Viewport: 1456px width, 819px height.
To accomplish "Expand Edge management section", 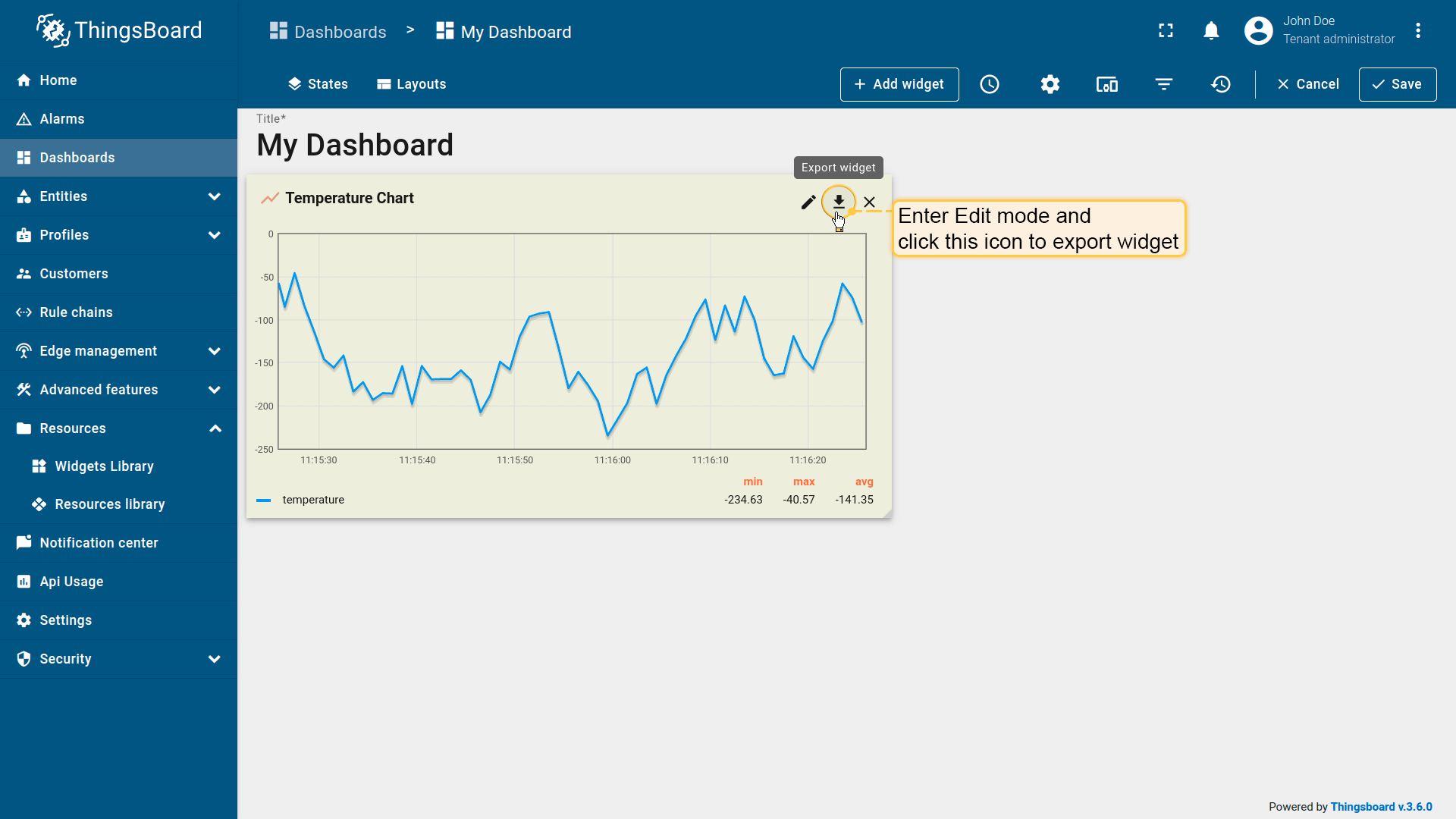I will [215, 351].
